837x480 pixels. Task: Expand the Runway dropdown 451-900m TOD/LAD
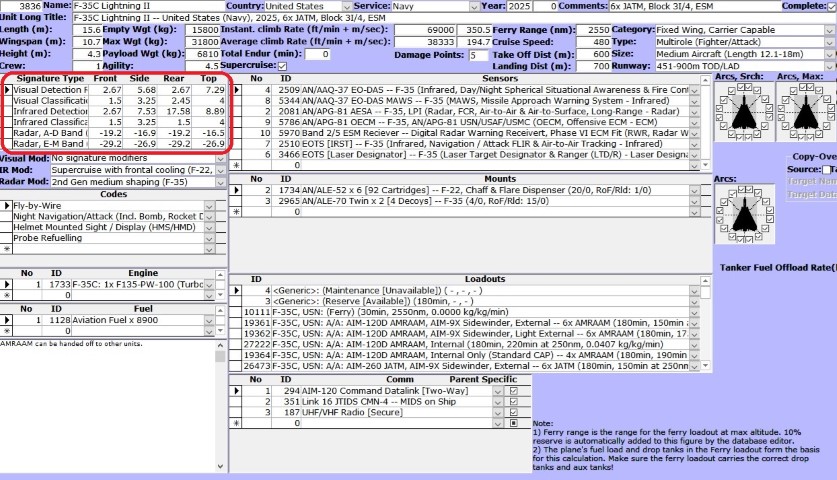click(830, 66)
